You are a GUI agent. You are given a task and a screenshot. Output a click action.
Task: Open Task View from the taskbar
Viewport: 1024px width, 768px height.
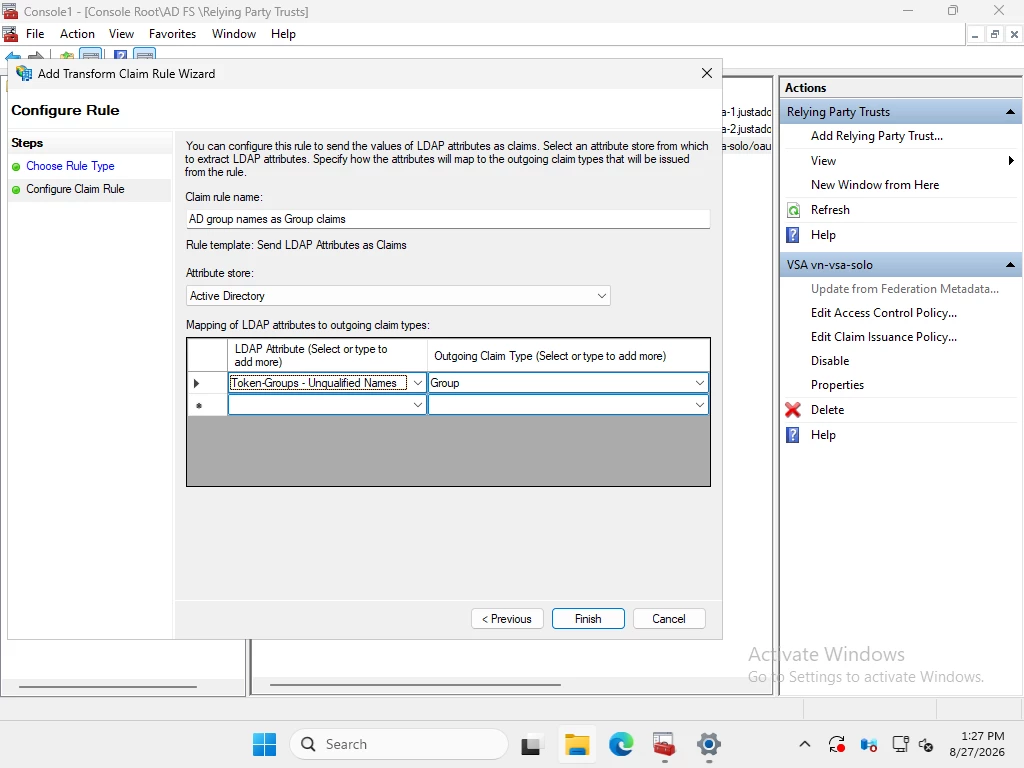(531, 744)
